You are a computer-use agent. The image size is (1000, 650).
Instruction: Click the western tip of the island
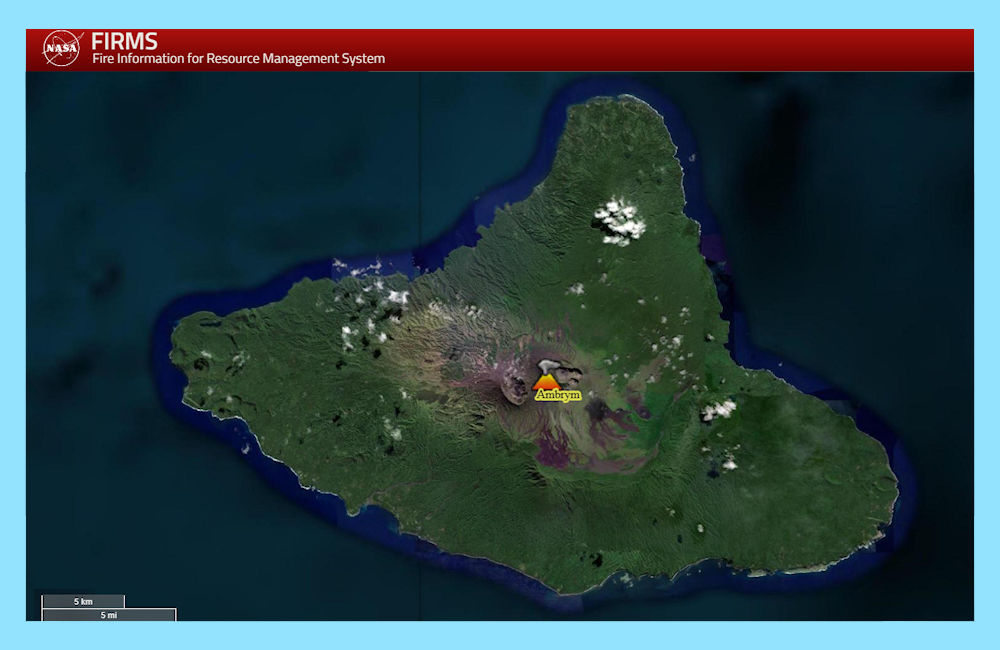pyautogui.click(x=174, y=345)
